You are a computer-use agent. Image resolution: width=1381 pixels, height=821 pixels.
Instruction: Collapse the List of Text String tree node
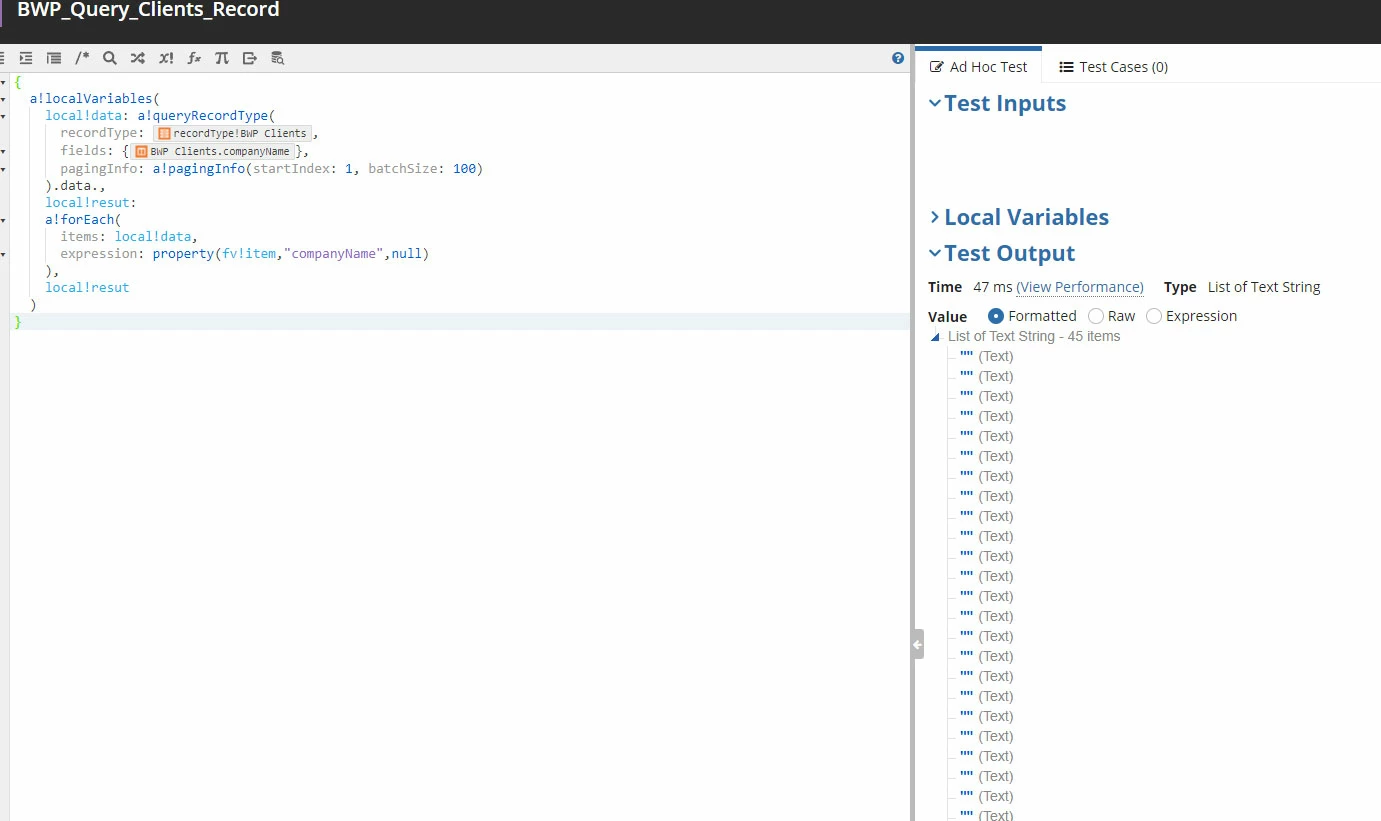click(936, 337)
